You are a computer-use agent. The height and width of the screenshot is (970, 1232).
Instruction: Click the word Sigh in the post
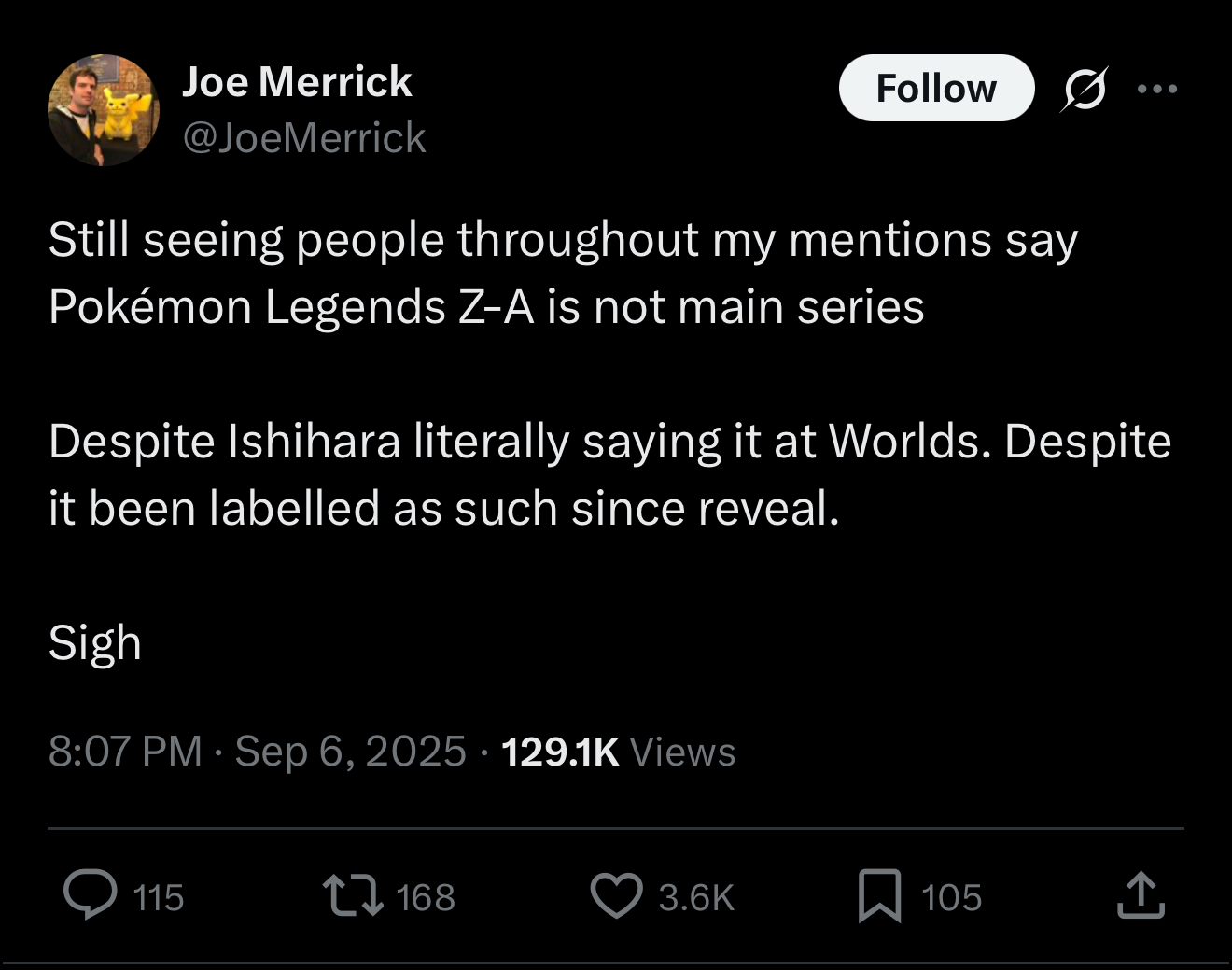94,643
